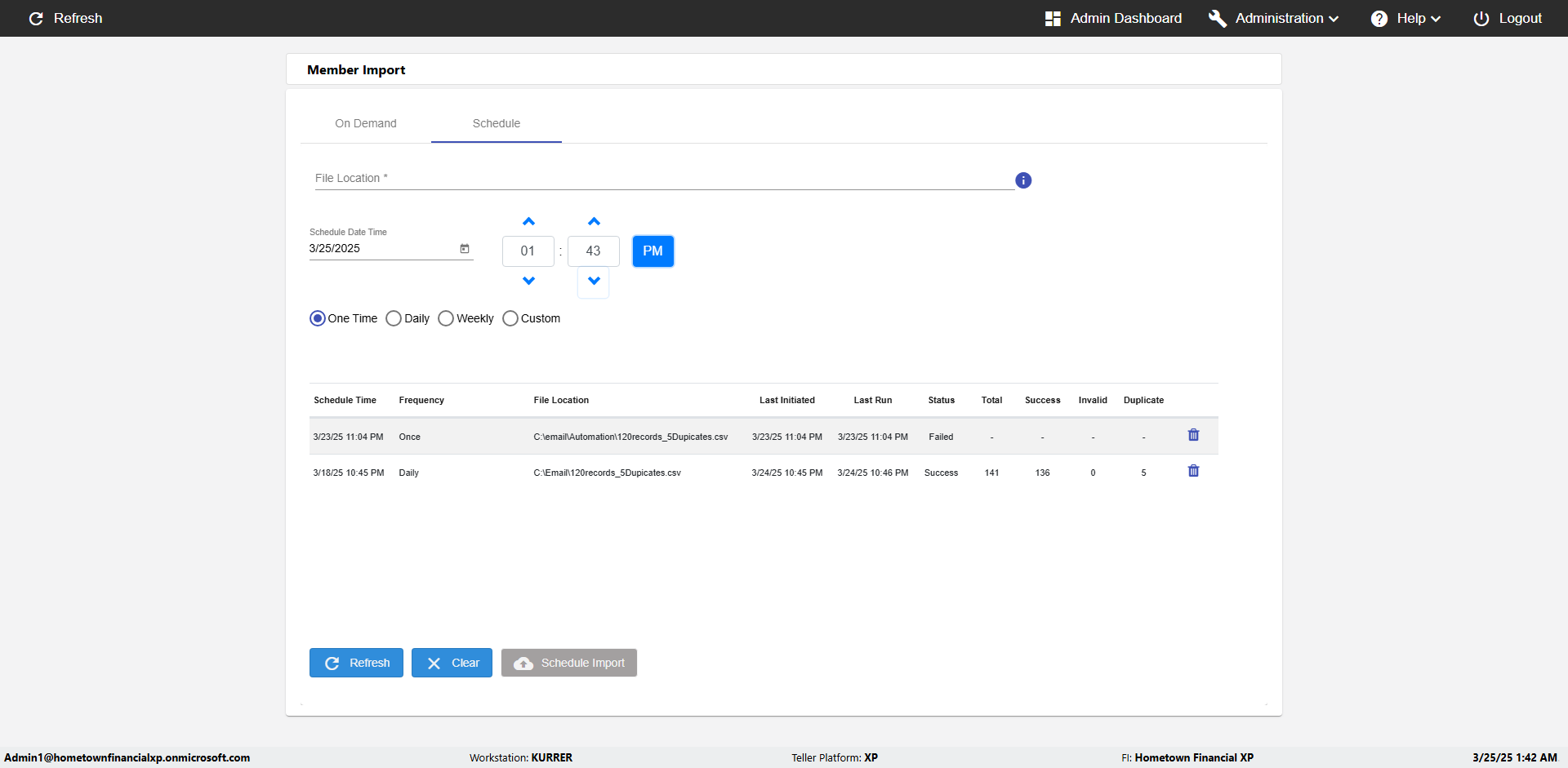1568x768 pixels.
Task: Click the Last Run column header
Action: (873, 400)
